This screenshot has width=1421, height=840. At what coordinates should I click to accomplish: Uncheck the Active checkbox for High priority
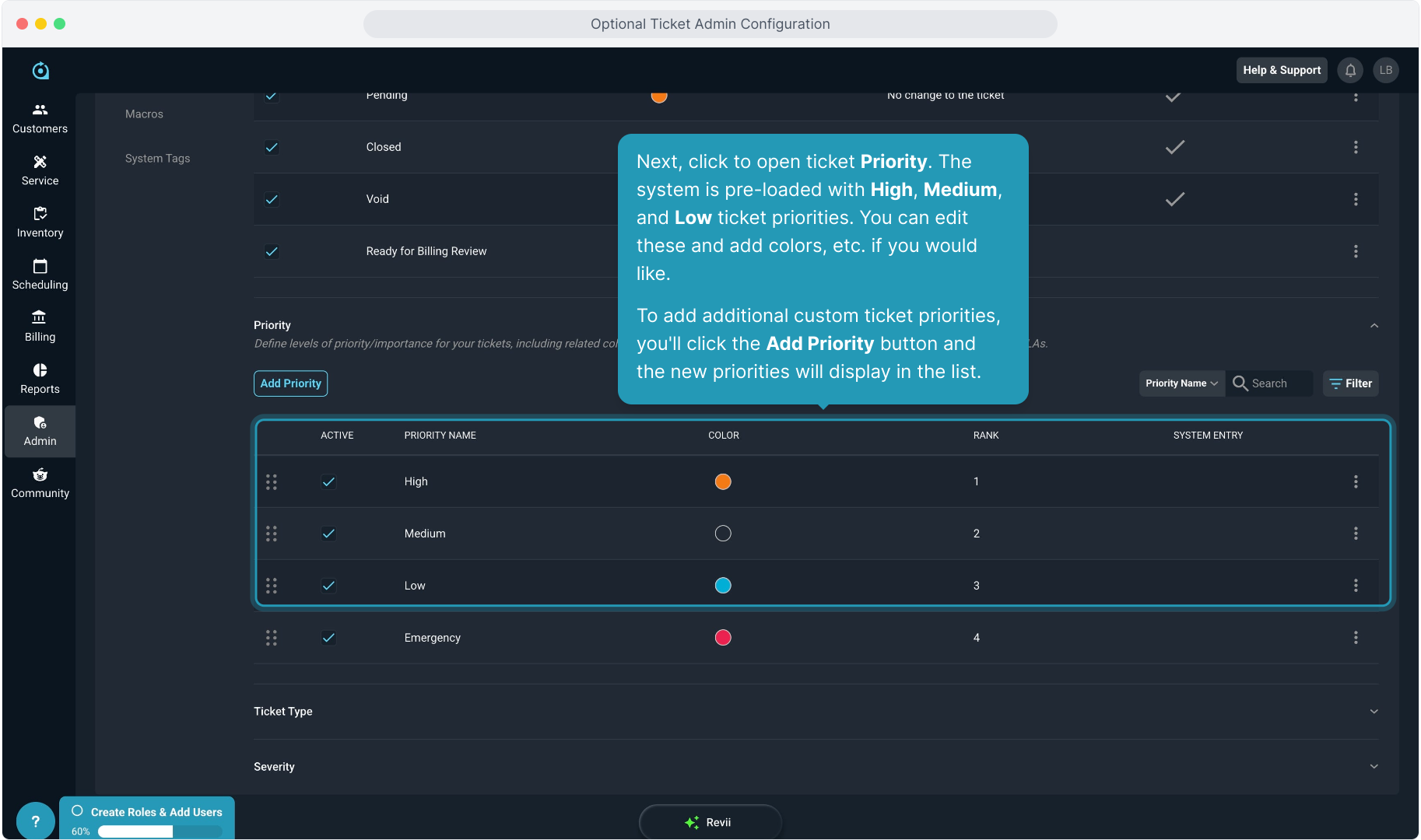(x=328, y=481)
